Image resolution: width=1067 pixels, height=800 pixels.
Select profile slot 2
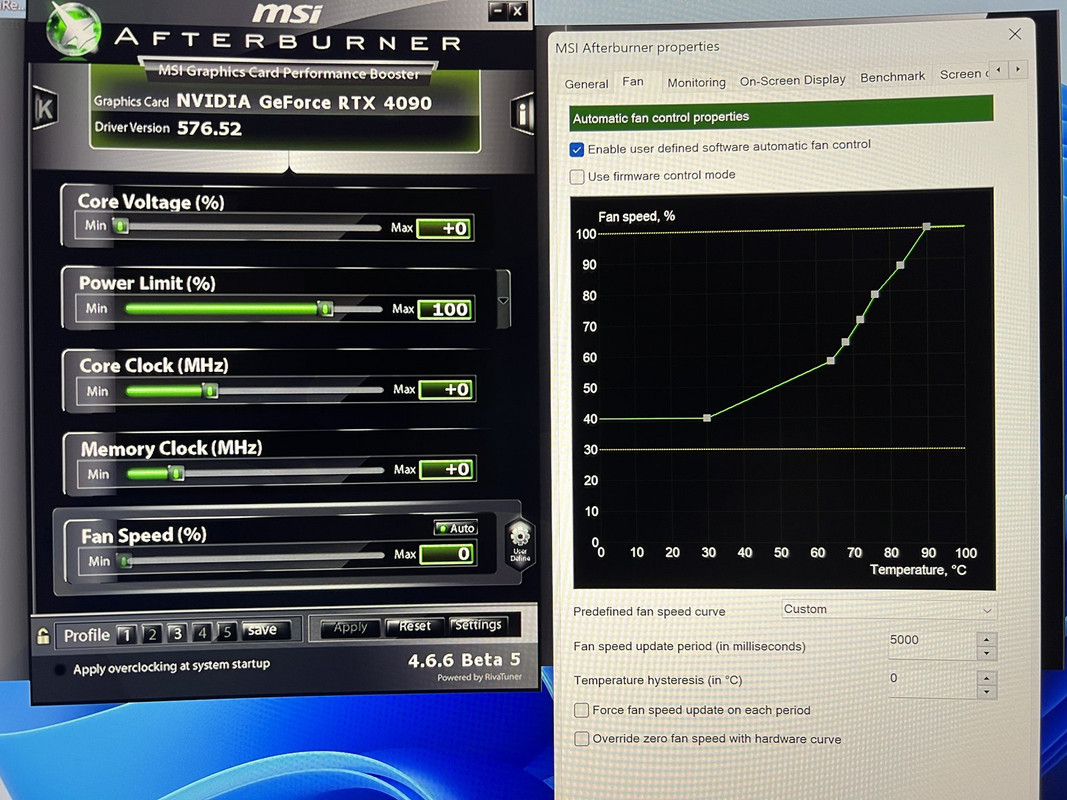[x=152, y=634]
